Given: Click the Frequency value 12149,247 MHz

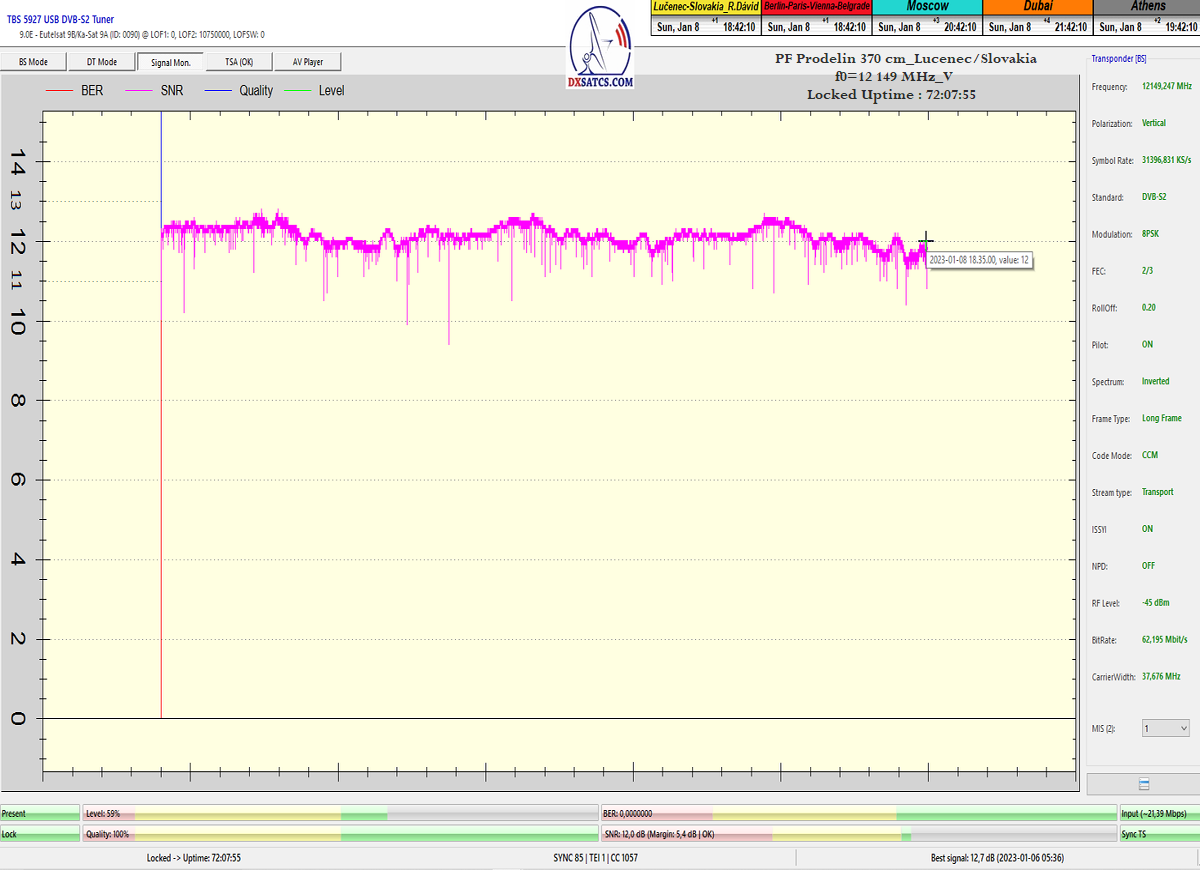Looking at the screenshot, I should [1167, 87].
